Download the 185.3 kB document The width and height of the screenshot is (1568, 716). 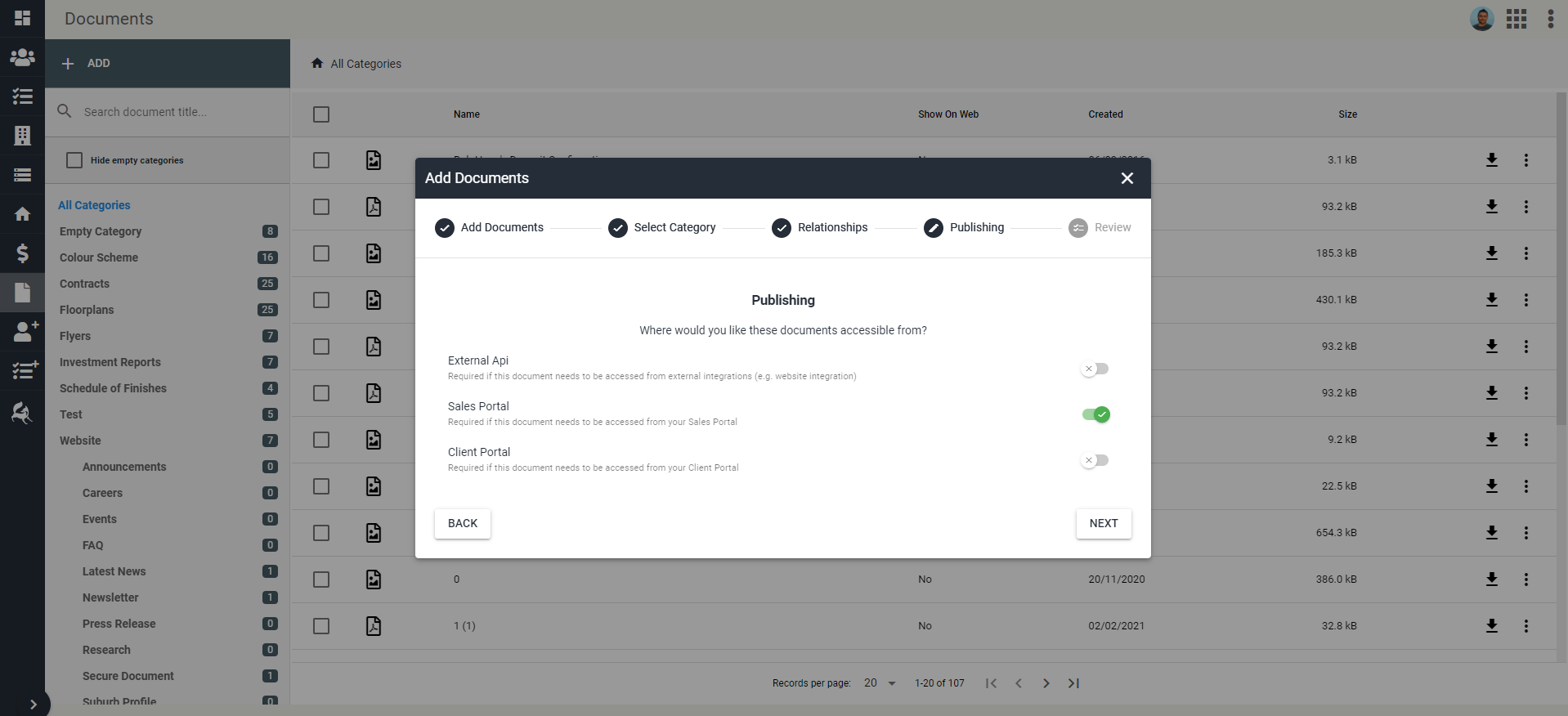coord(1492,253)
